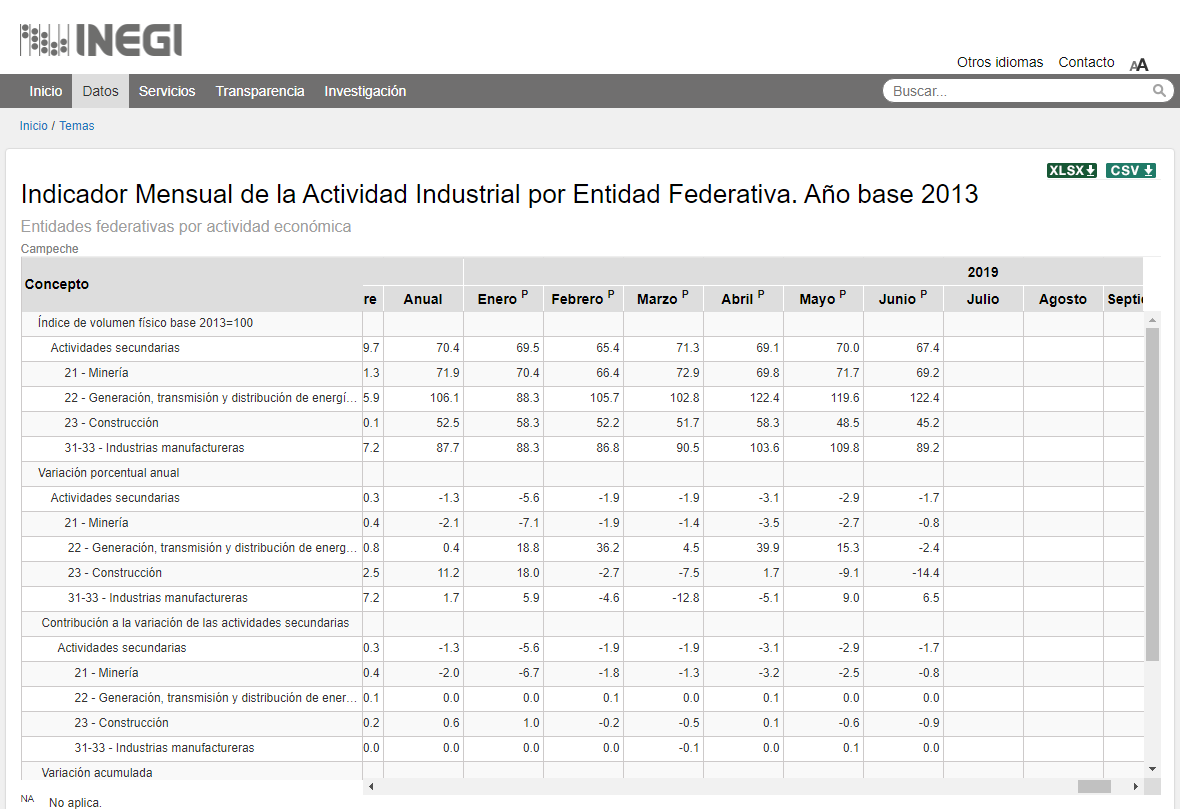This screenshot has width=1180, height=809.
Task: Click the INEGI logo
Action: coord(101,39)
